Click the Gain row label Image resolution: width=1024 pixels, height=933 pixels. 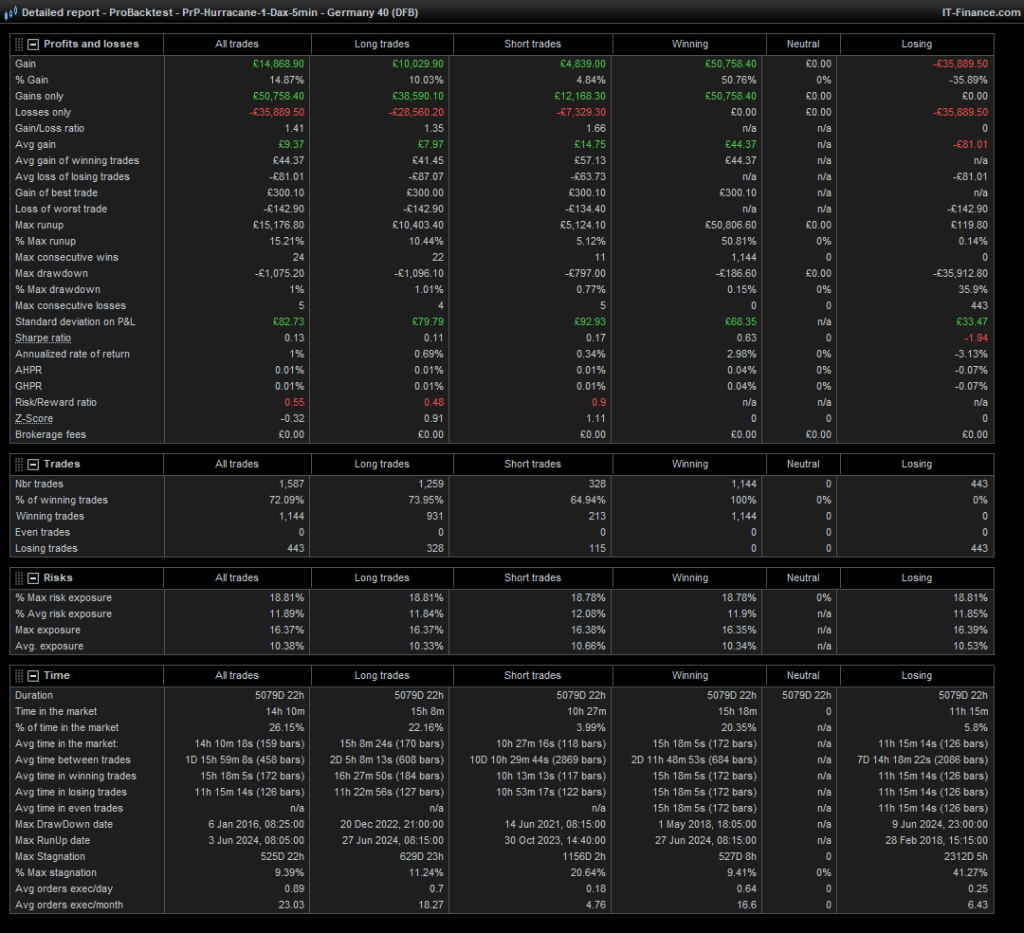25,63
